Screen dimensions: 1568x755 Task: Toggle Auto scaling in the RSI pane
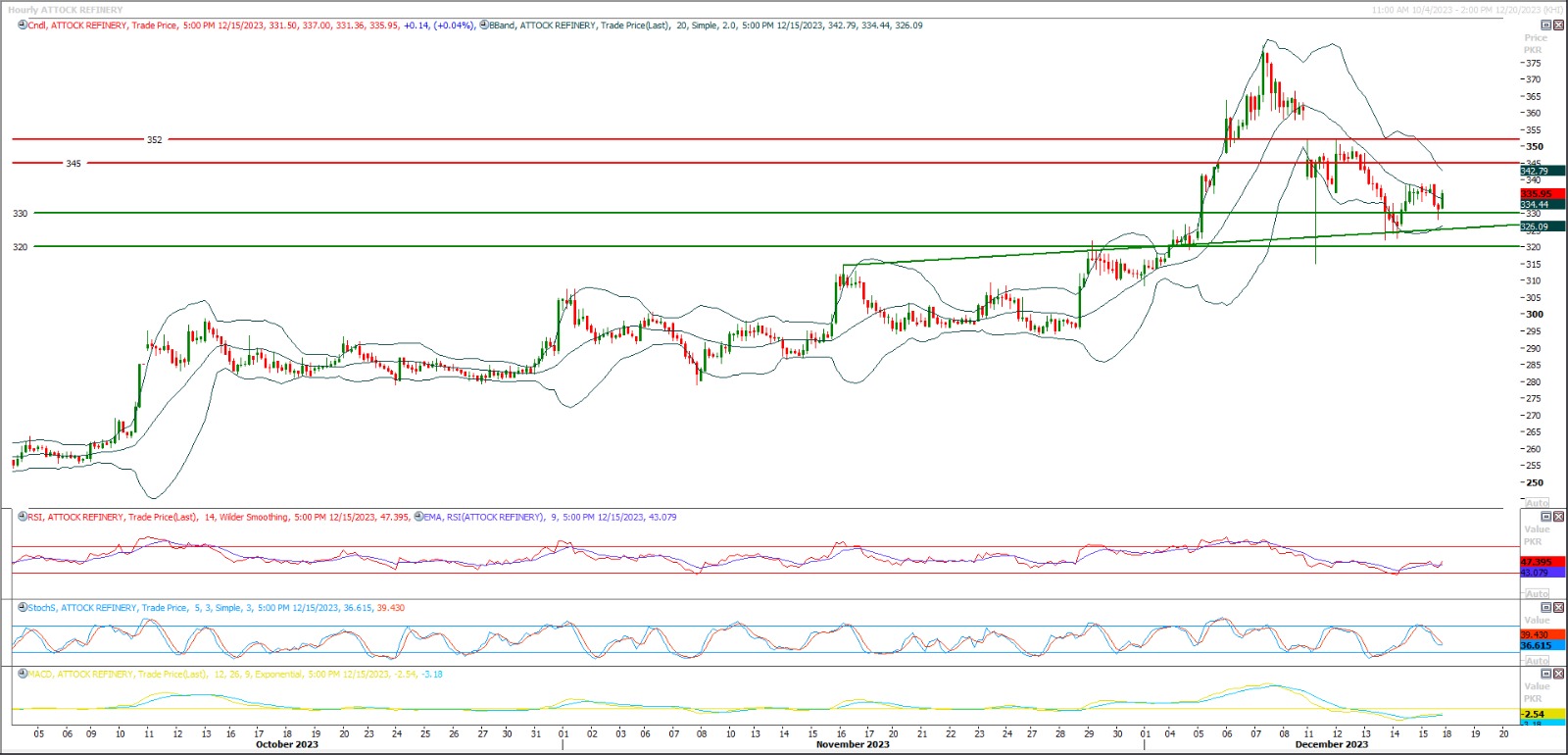pyautogui.click(x=1537, y=594)
